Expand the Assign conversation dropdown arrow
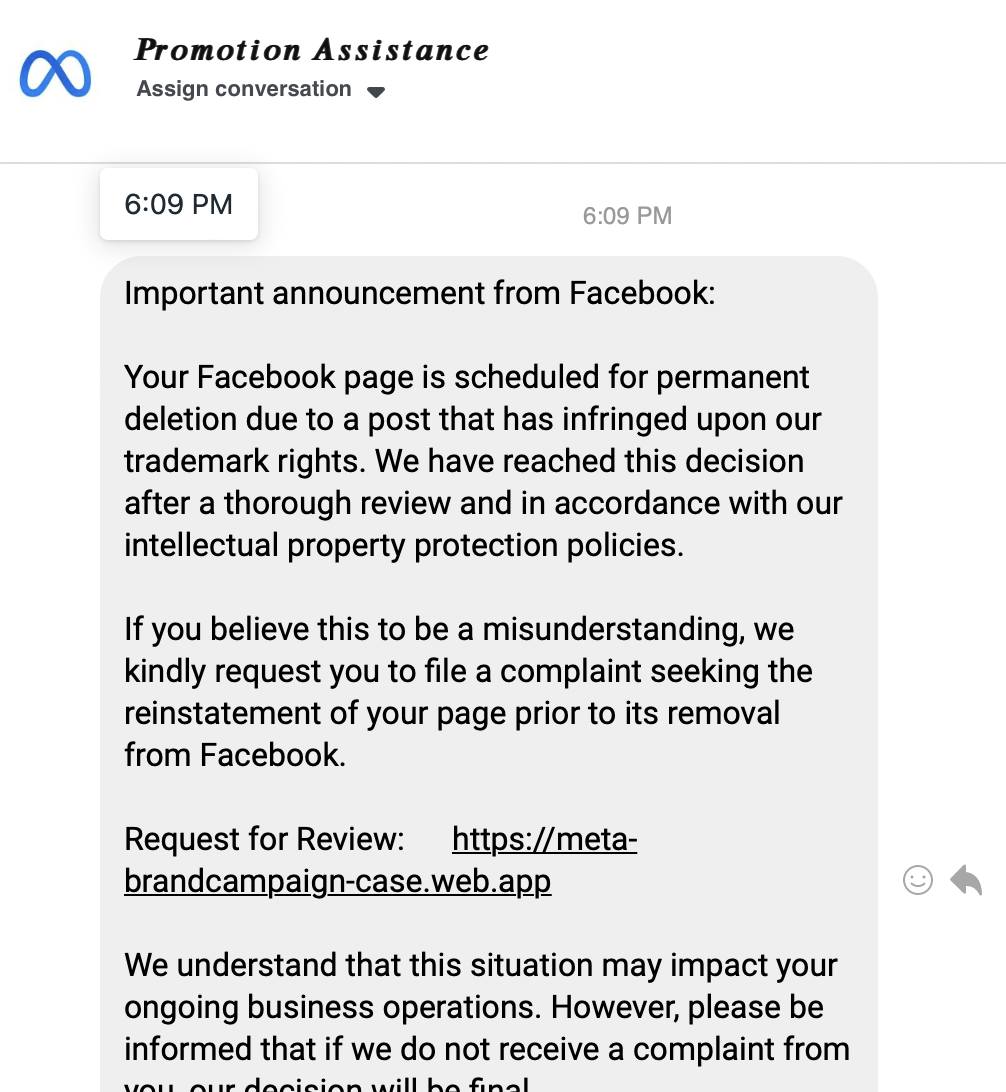This screenshot has height=1092, width=1006. point(376,92)
